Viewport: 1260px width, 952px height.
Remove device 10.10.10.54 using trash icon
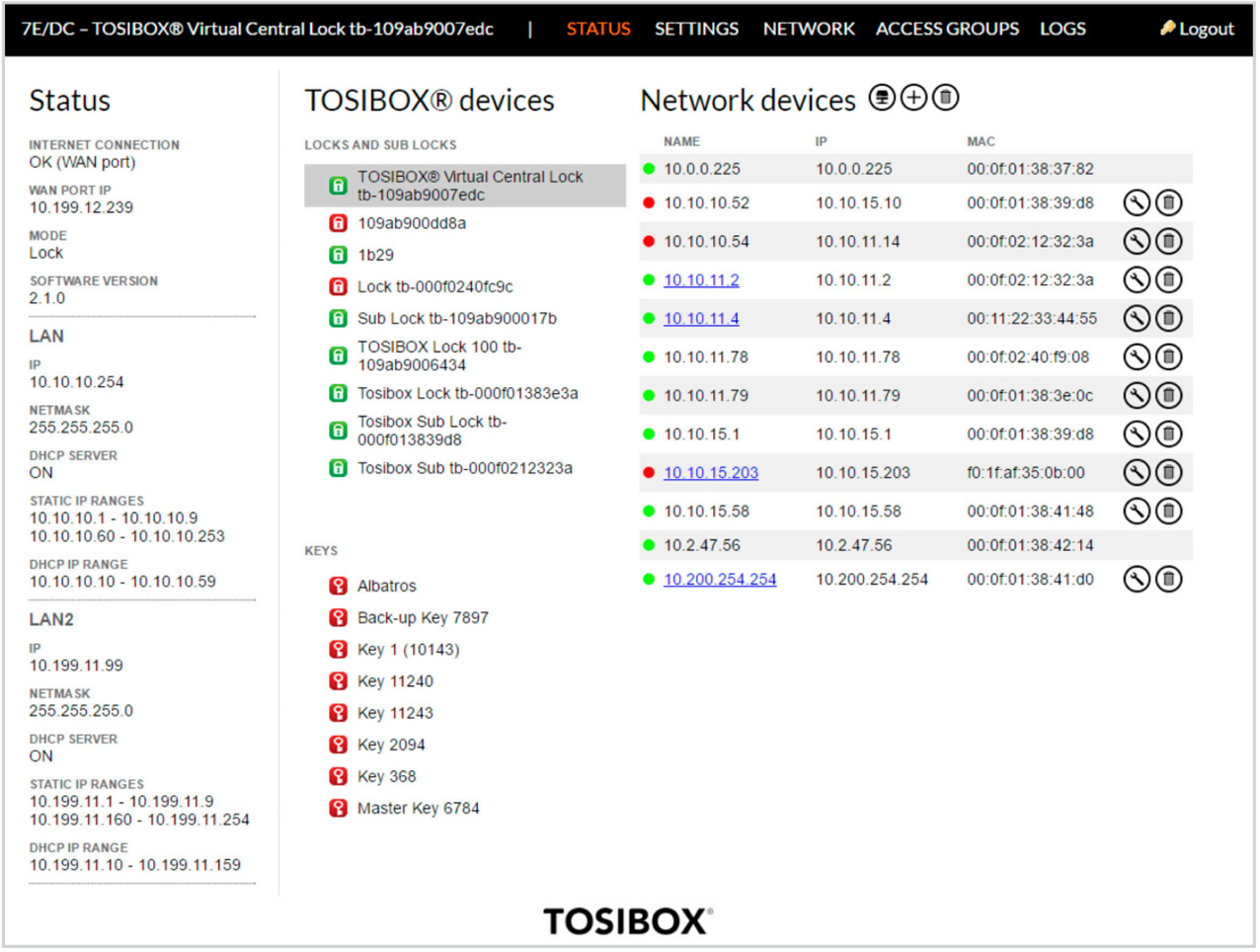pos(1169,242)
